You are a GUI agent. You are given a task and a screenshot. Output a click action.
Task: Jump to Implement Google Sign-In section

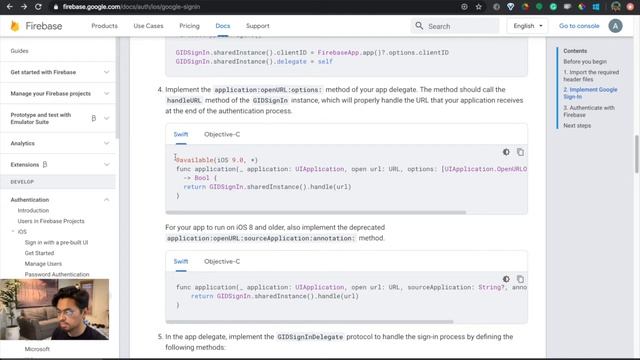[590, 93]
